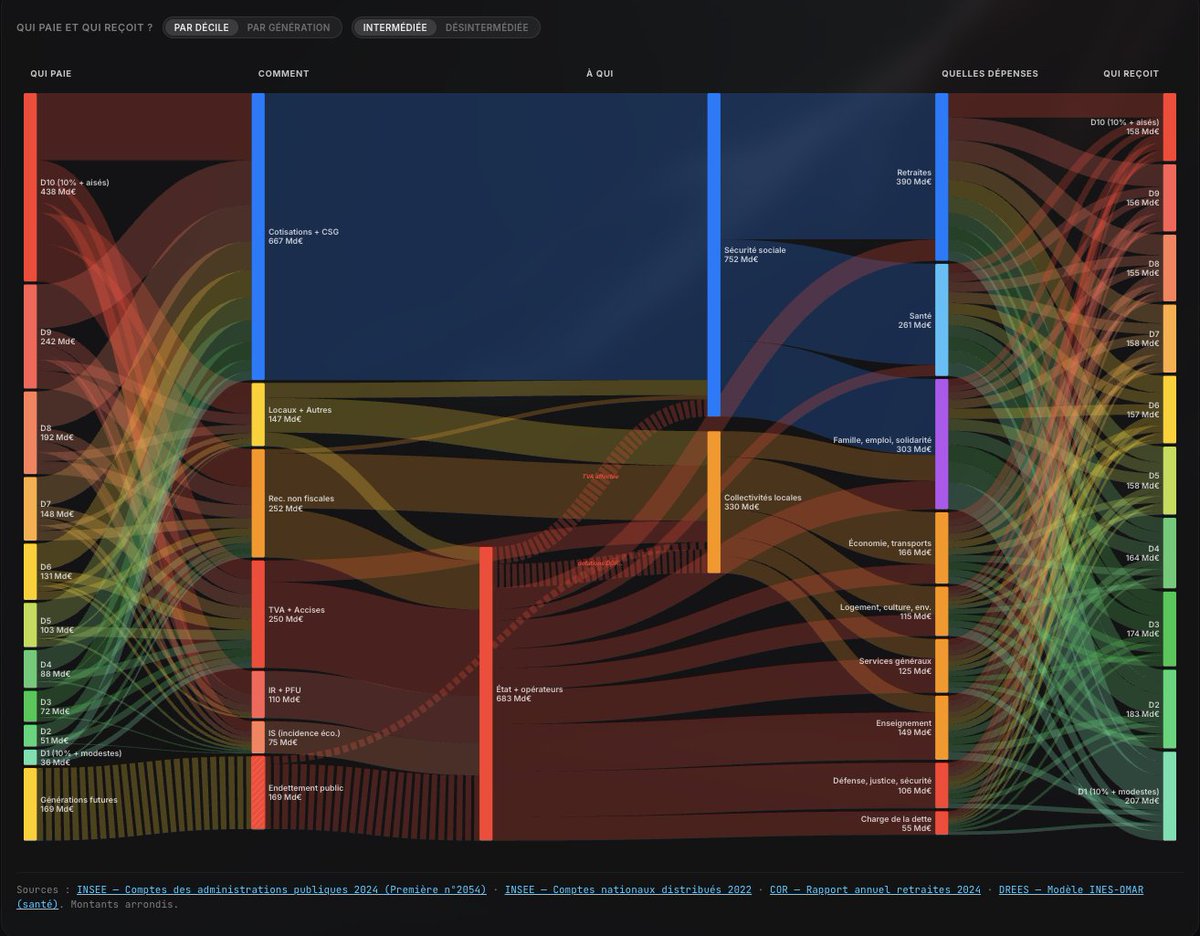
Task: Click the purple Famille, emploi, solidarité node
Action: coord(941,444)
